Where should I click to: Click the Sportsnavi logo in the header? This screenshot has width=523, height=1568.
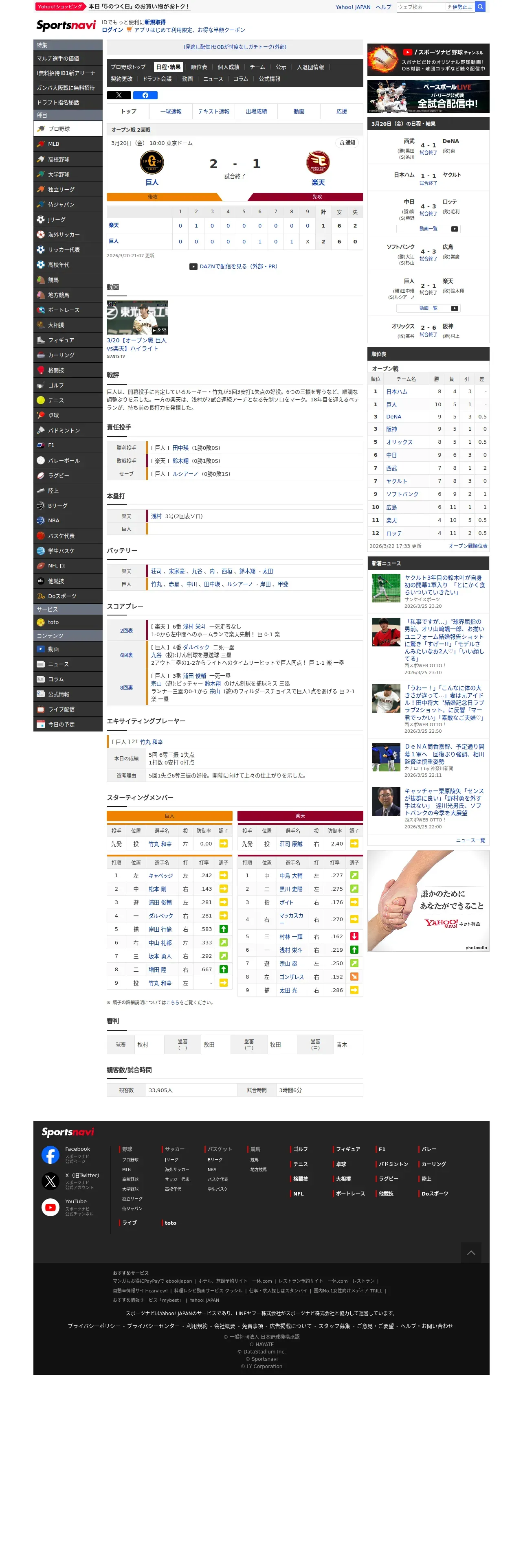(66, 26)
